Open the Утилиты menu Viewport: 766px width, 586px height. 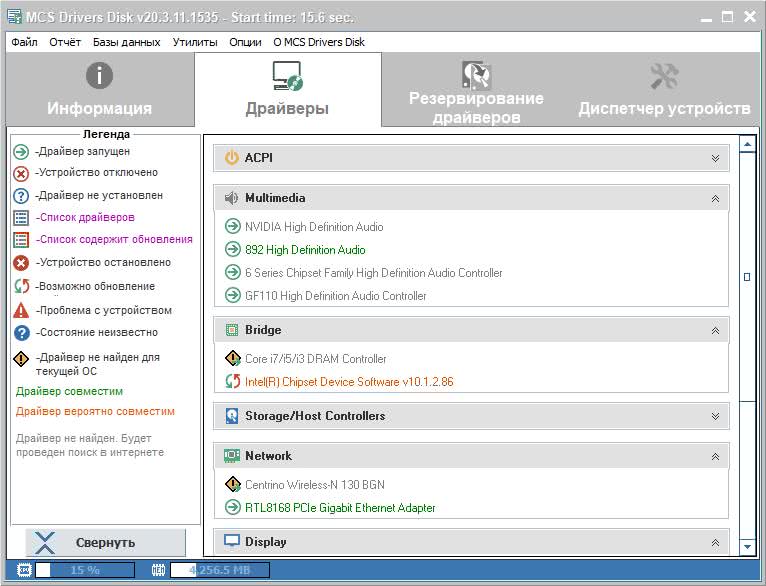point(195,42)
